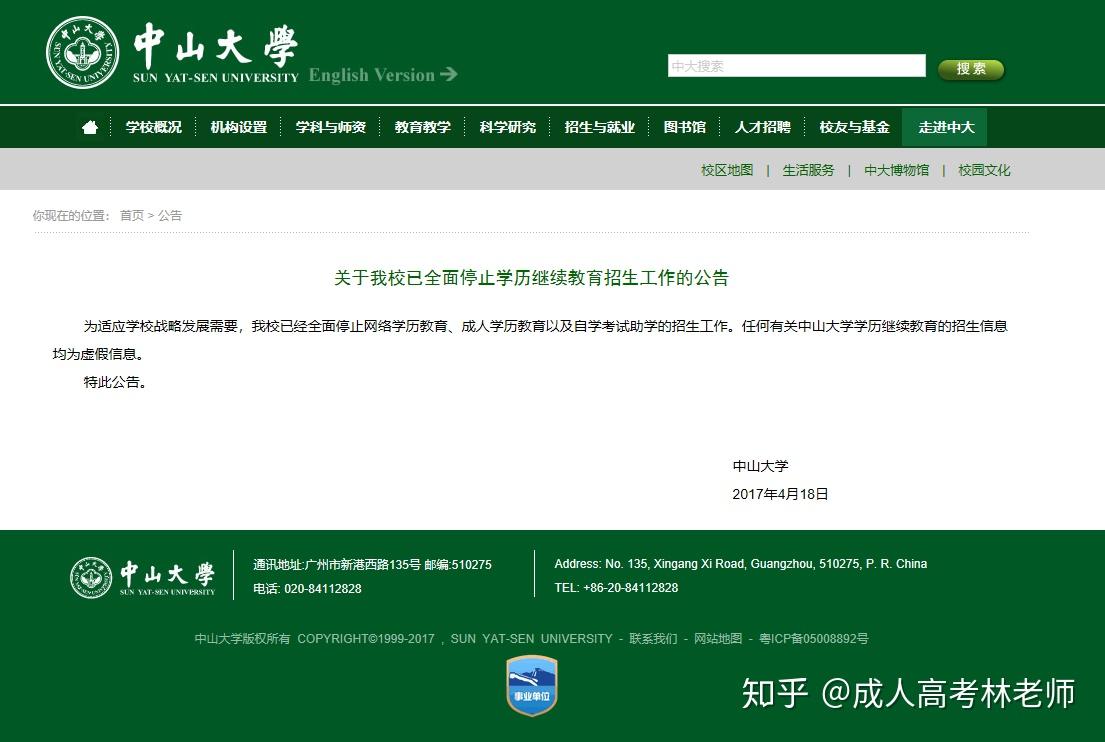Click the footer phone text 电话: 020-84112828

click(x=307, y=588)
